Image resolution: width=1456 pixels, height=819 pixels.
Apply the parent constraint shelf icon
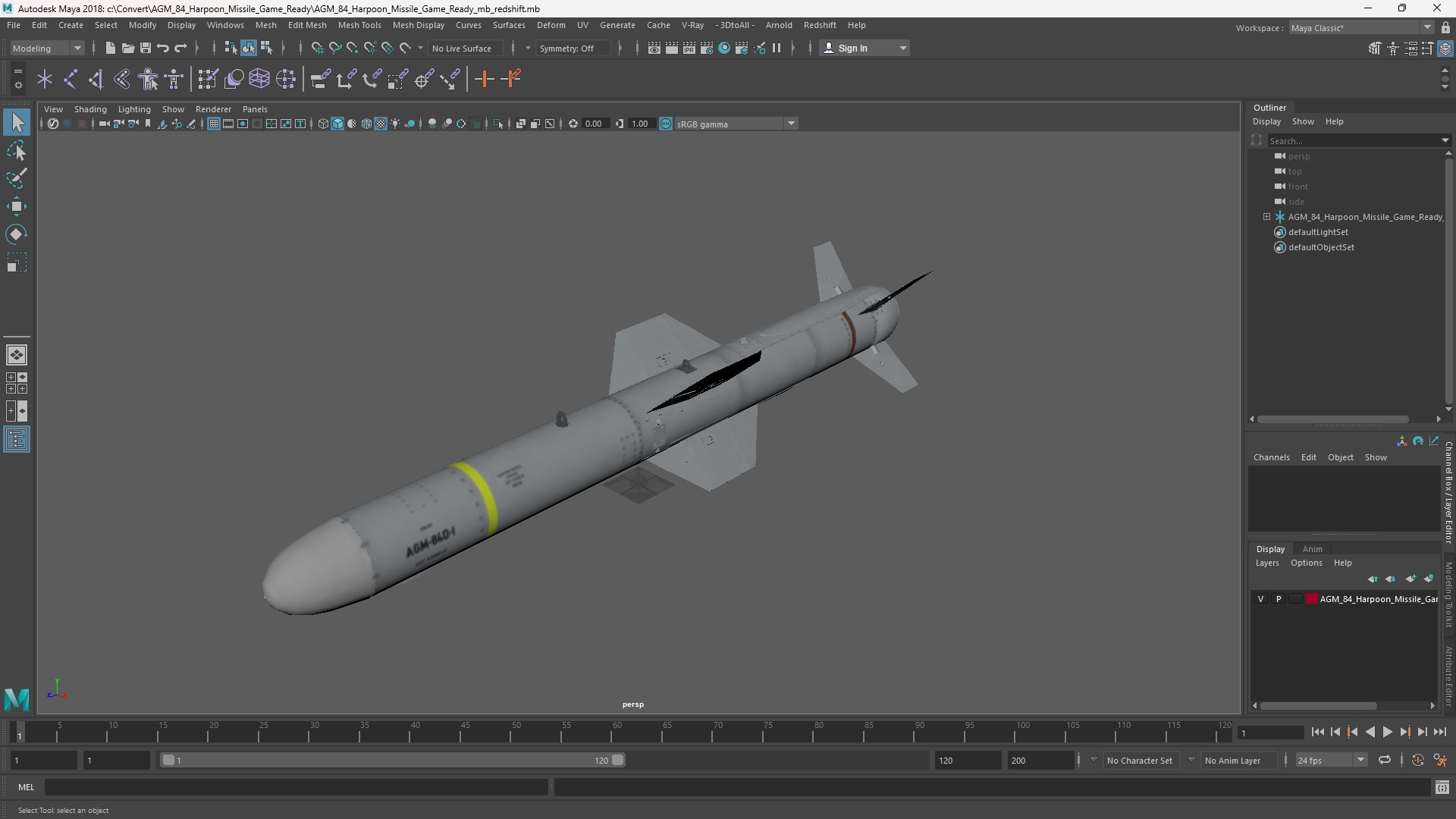pos(320,79)
